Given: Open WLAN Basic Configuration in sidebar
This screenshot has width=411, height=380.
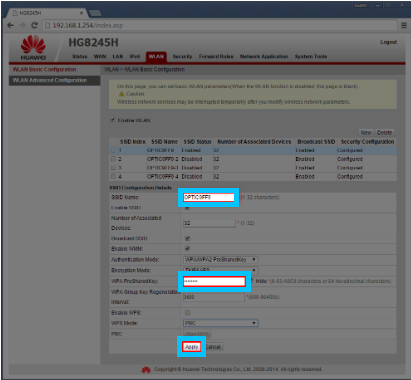Looking at the screenshot, I should (x=44, y=69).
